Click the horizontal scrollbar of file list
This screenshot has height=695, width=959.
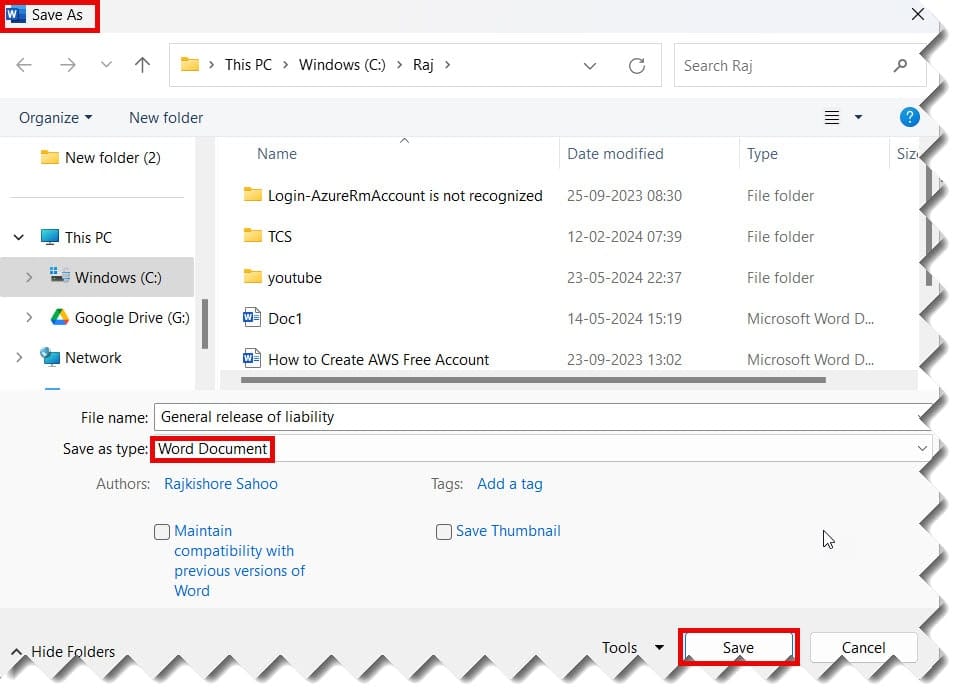(533, 380)
